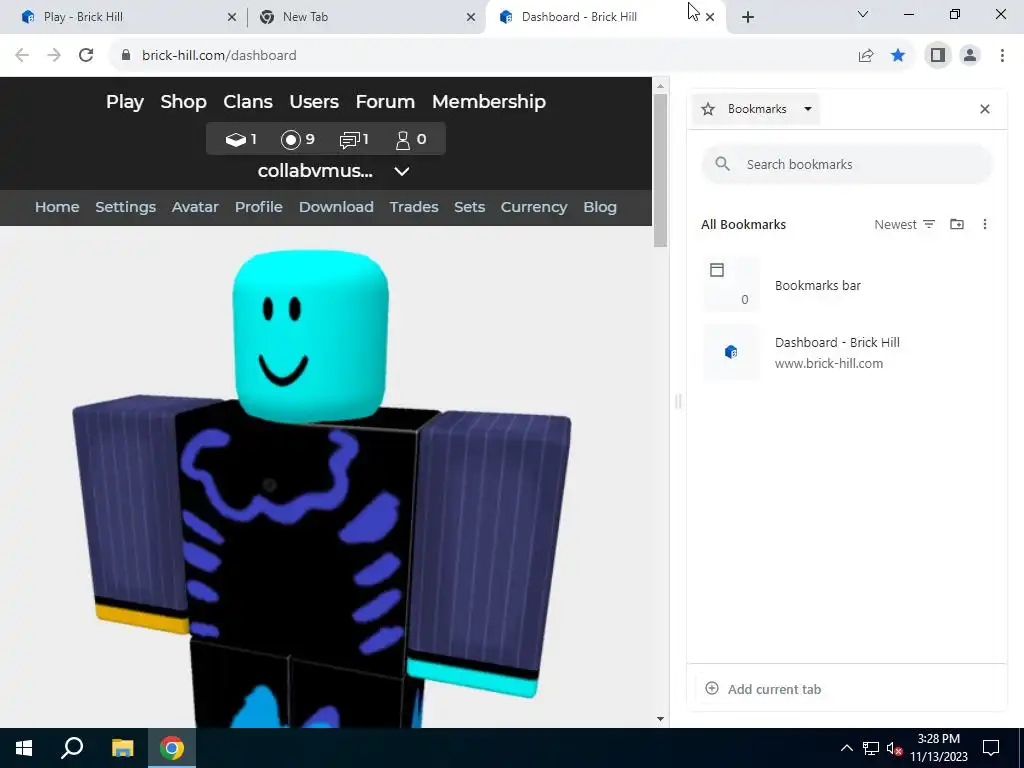
Task: Select the Dashboard - Brick Hill tab
Action: click(604, 17)
